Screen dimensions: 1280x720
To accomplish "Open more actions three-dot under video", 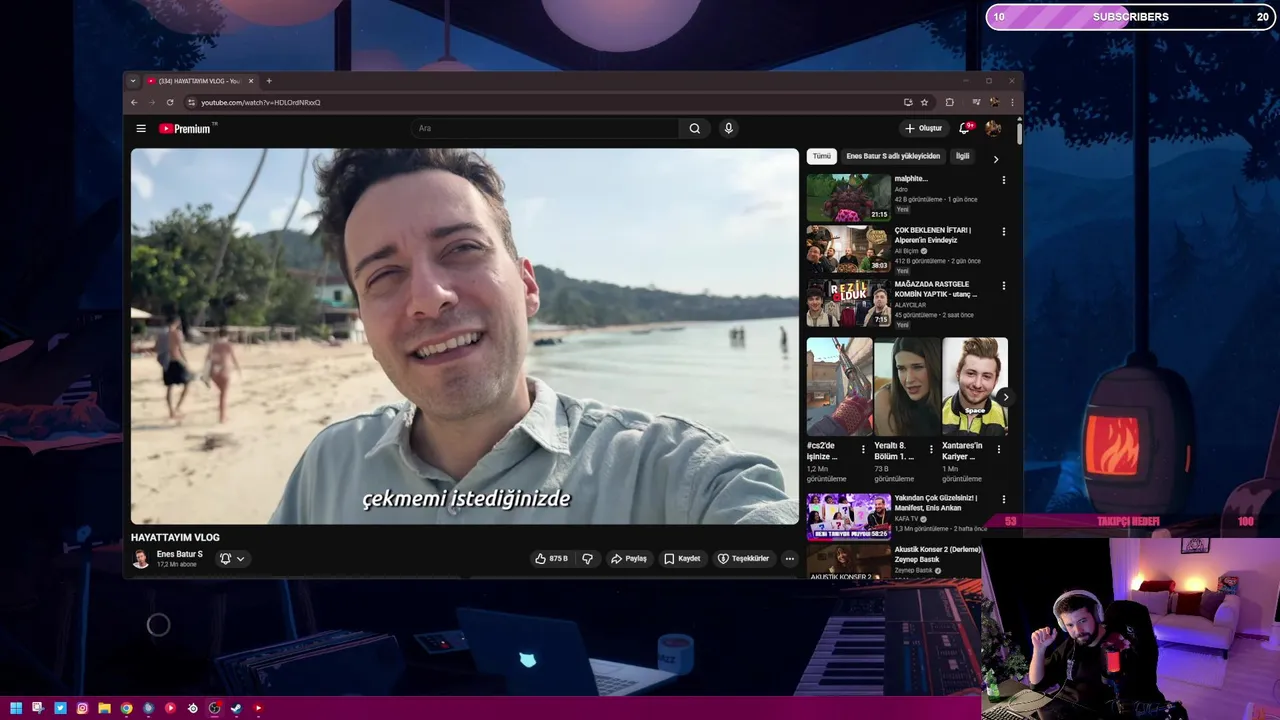I will coord(789,558).
